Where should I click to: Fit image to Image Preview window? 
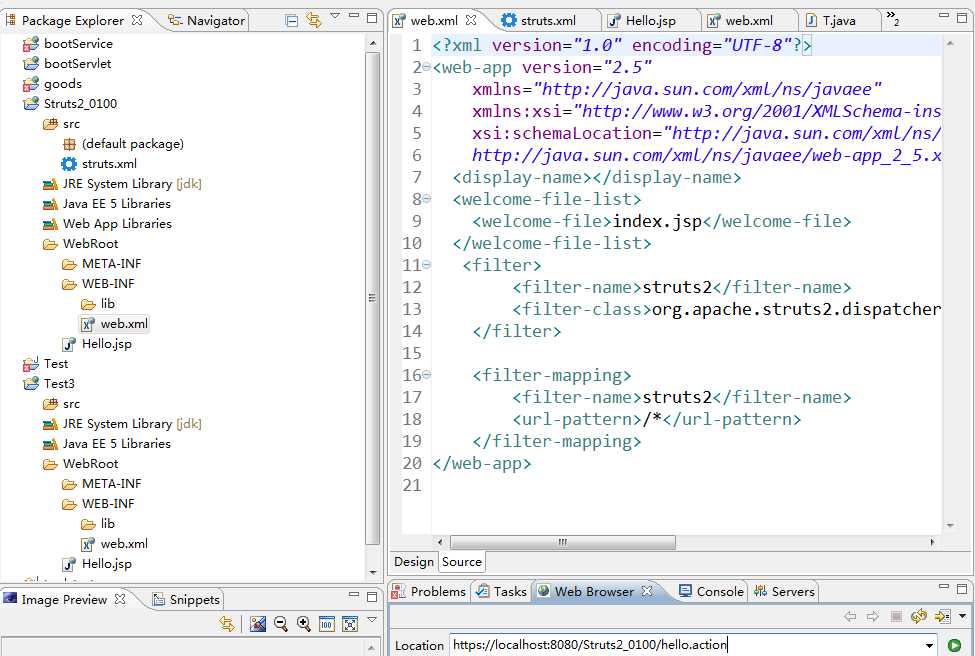[x=350, y=624]
